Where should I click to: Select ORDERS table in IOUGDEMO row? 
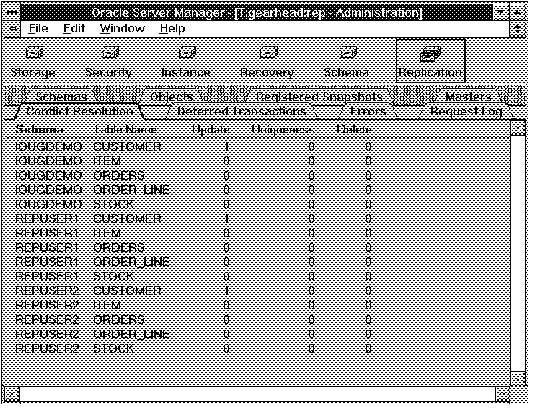pyautogui.click(x=119, y=175)
